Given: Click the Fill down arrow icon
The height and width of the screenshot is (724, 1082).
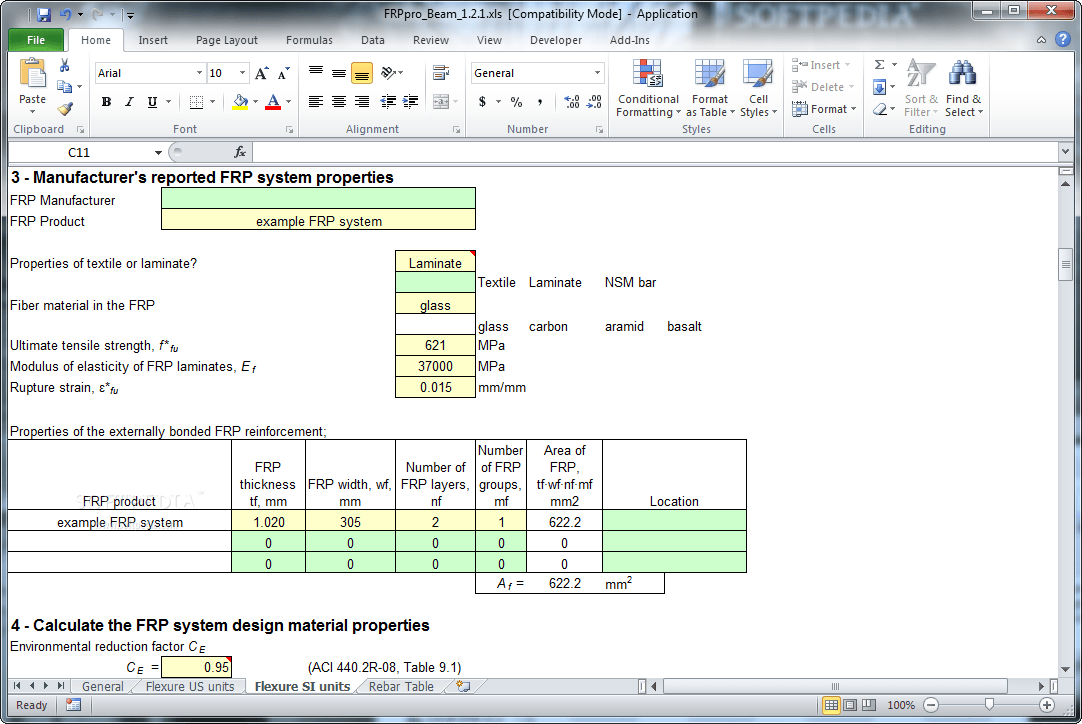Looking at the screenshot, I should [879, 87].
